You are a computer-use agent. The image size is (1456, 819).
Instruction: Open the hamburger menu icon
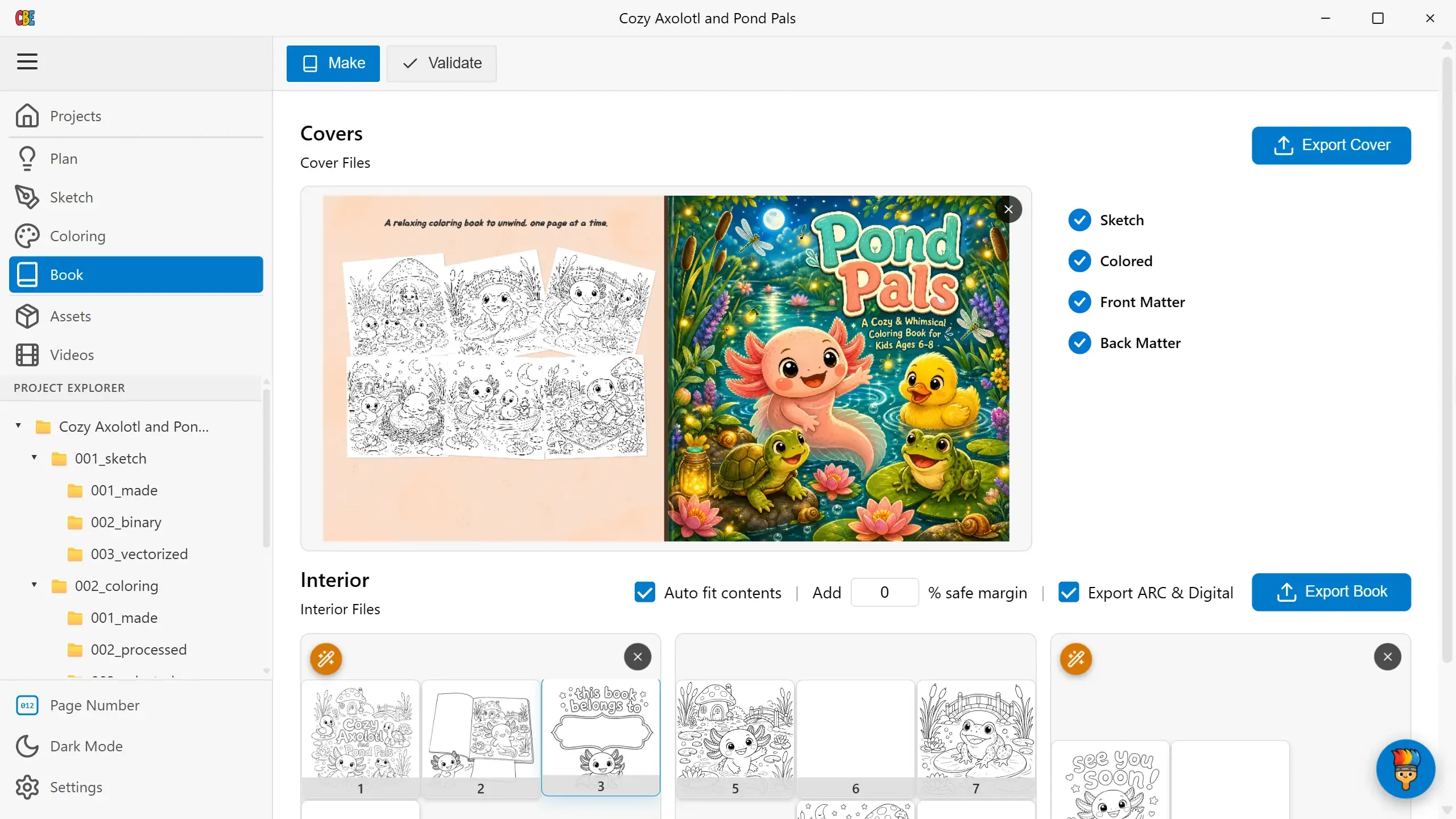pos(27,61)
